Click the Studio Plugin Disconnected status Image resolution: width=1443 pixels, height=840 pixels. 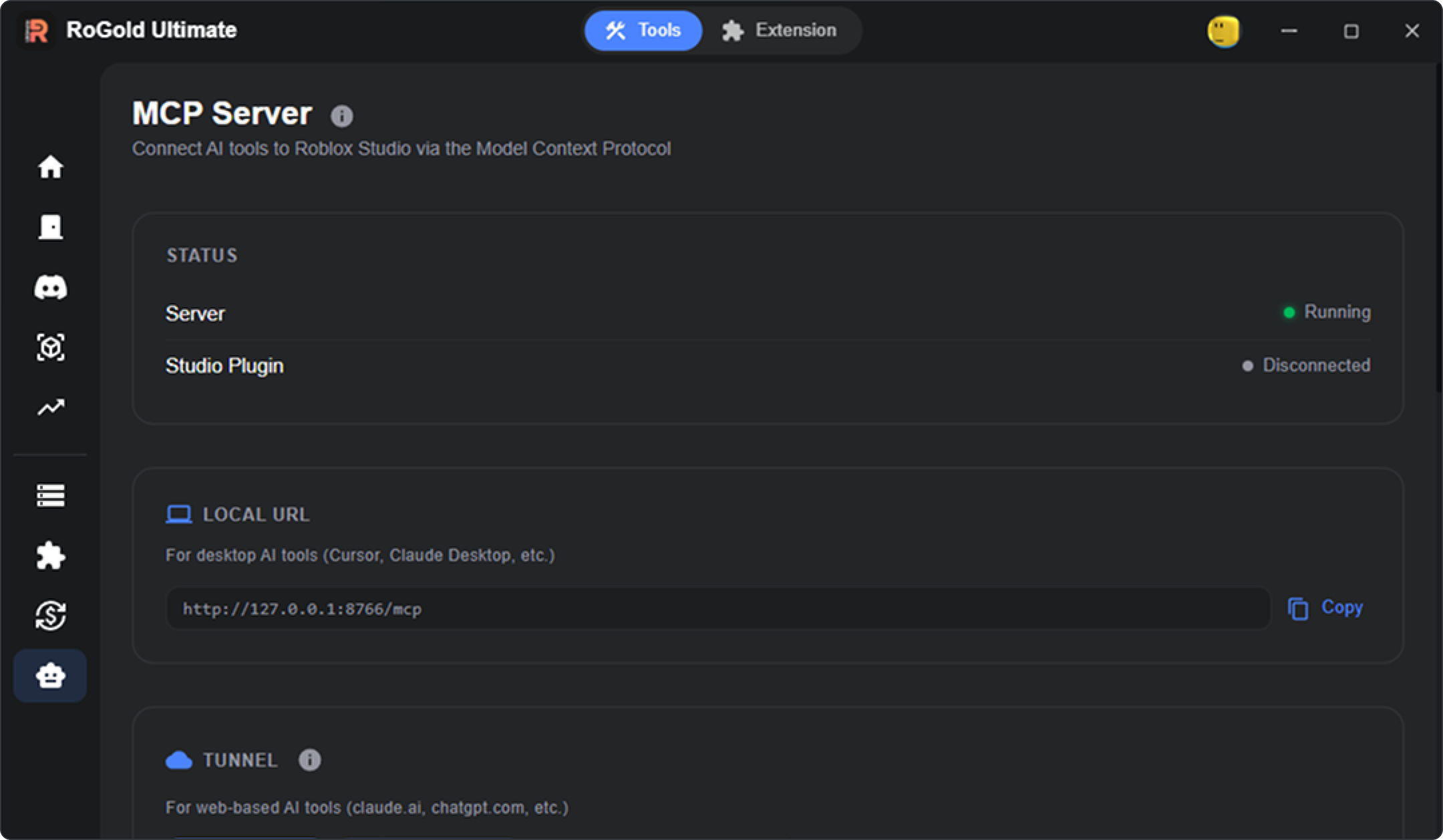(x=1306, y=365)
